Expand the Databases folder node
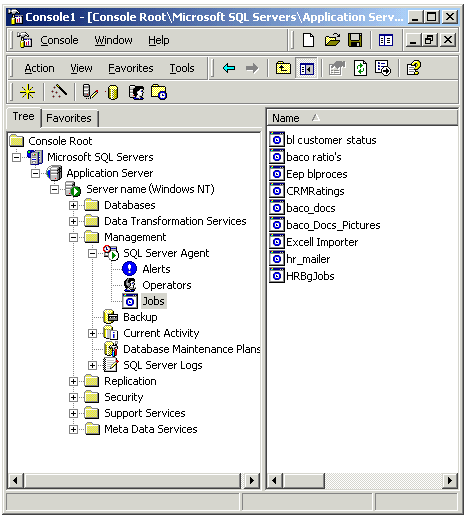Screen dimensions: 468x519 point(73,205)
